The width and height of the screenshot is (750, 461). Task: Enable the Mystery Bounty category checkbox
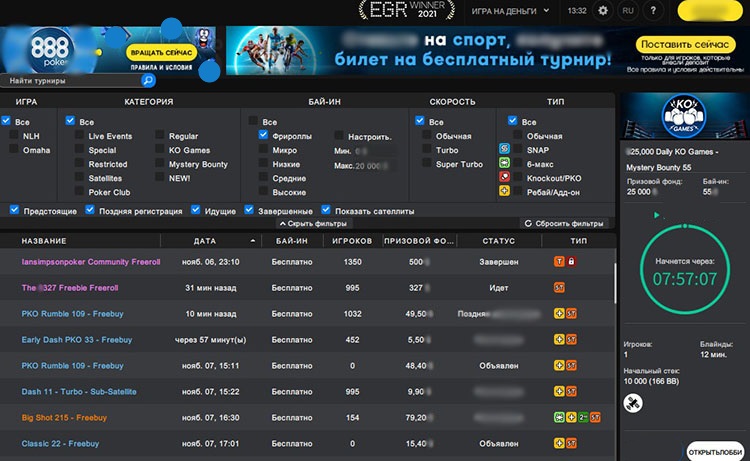[160, 164]
